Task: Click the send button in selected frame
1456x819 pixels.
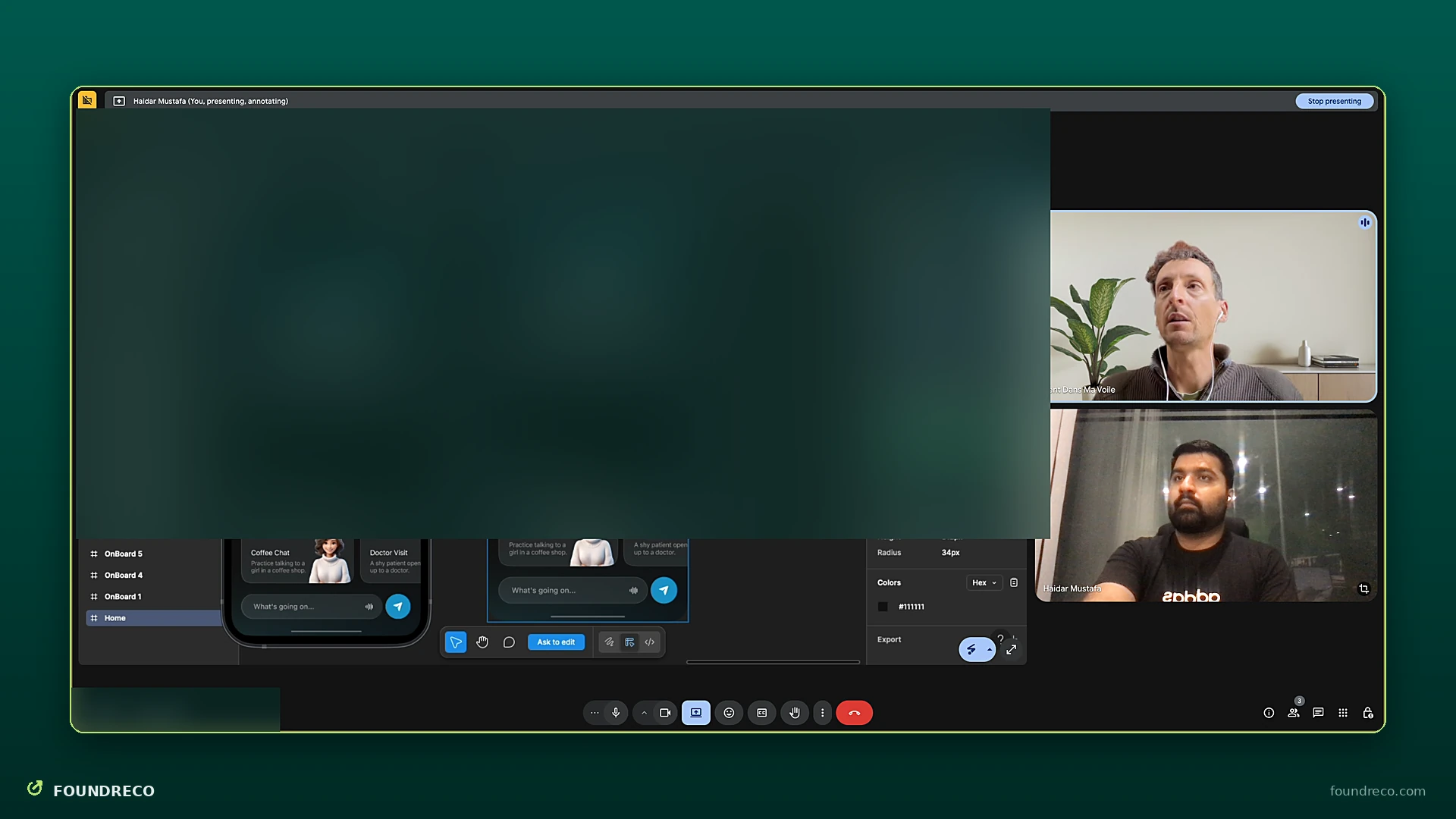Action: tap(664, 591)
